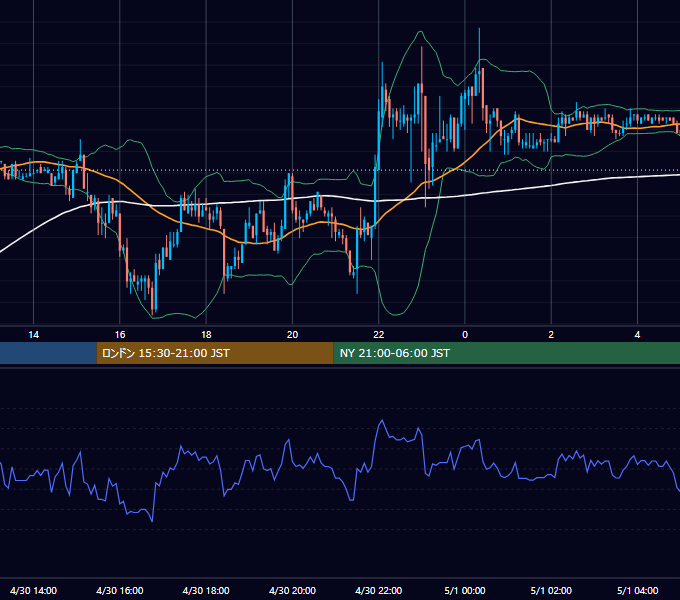This screenshot has height=600, width=680.
Task: Click the ロンドン 15:30-21:00 JST session bar
Action: (215, 353)
